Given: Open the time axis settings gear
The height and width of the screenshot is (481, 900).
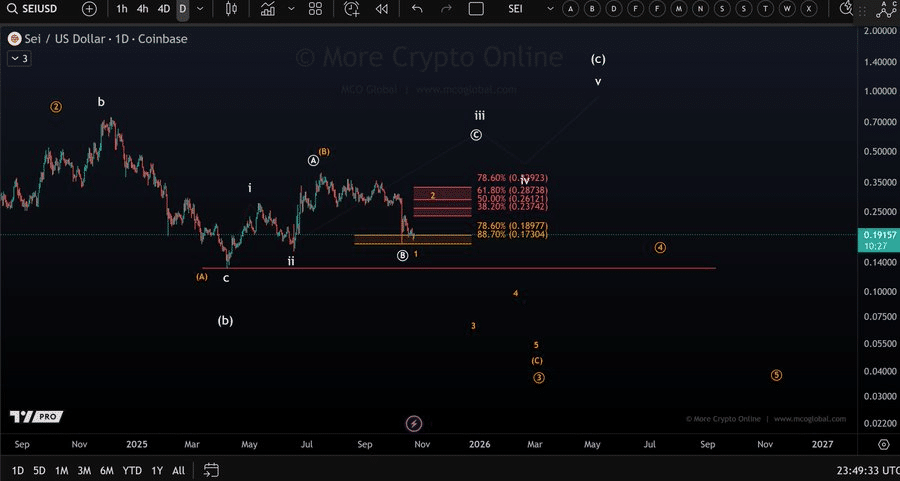Looking at the screenshot, I should pos(883,443).
